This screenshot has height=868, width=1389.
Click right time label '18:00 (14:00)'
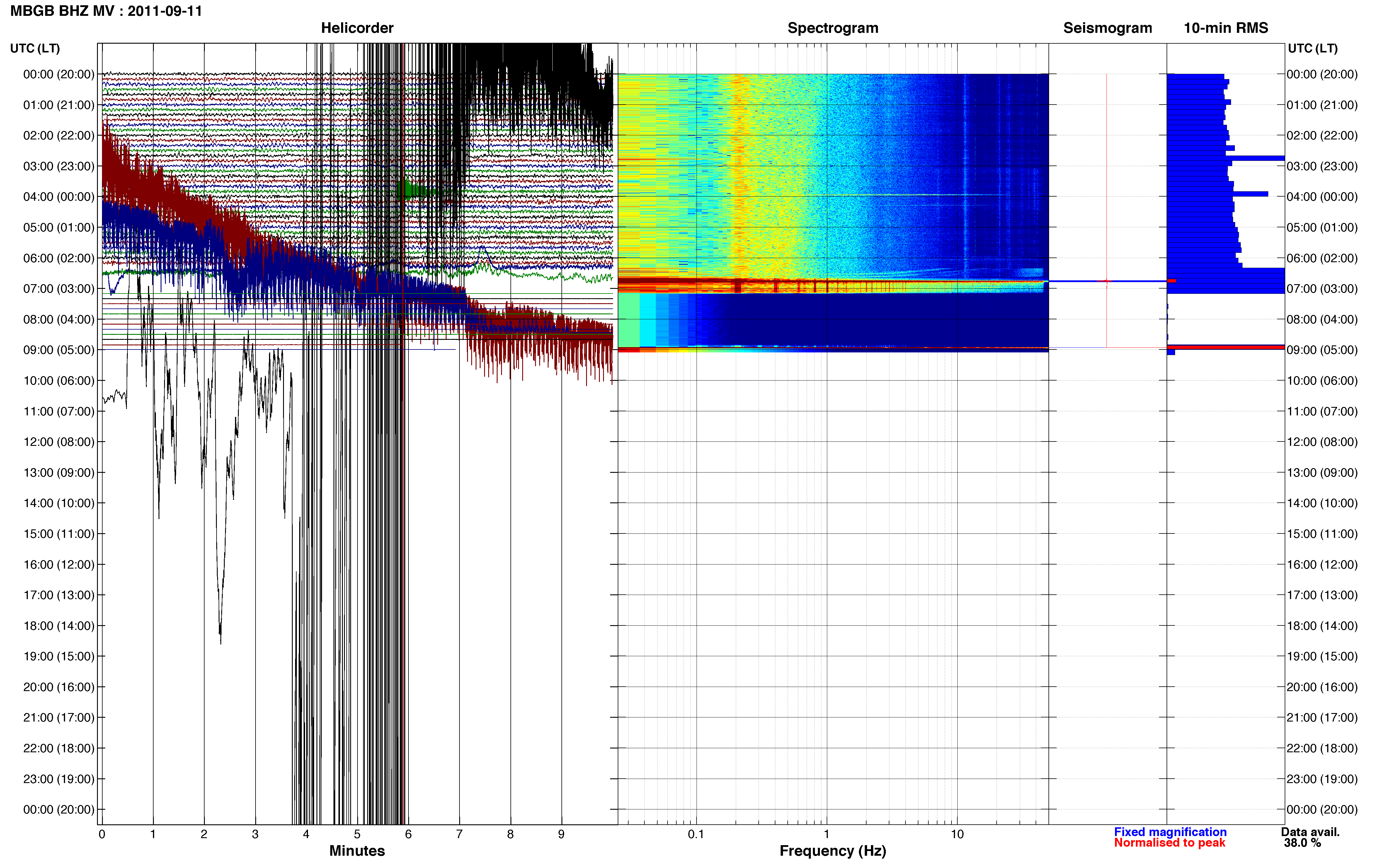[1322, 626]
